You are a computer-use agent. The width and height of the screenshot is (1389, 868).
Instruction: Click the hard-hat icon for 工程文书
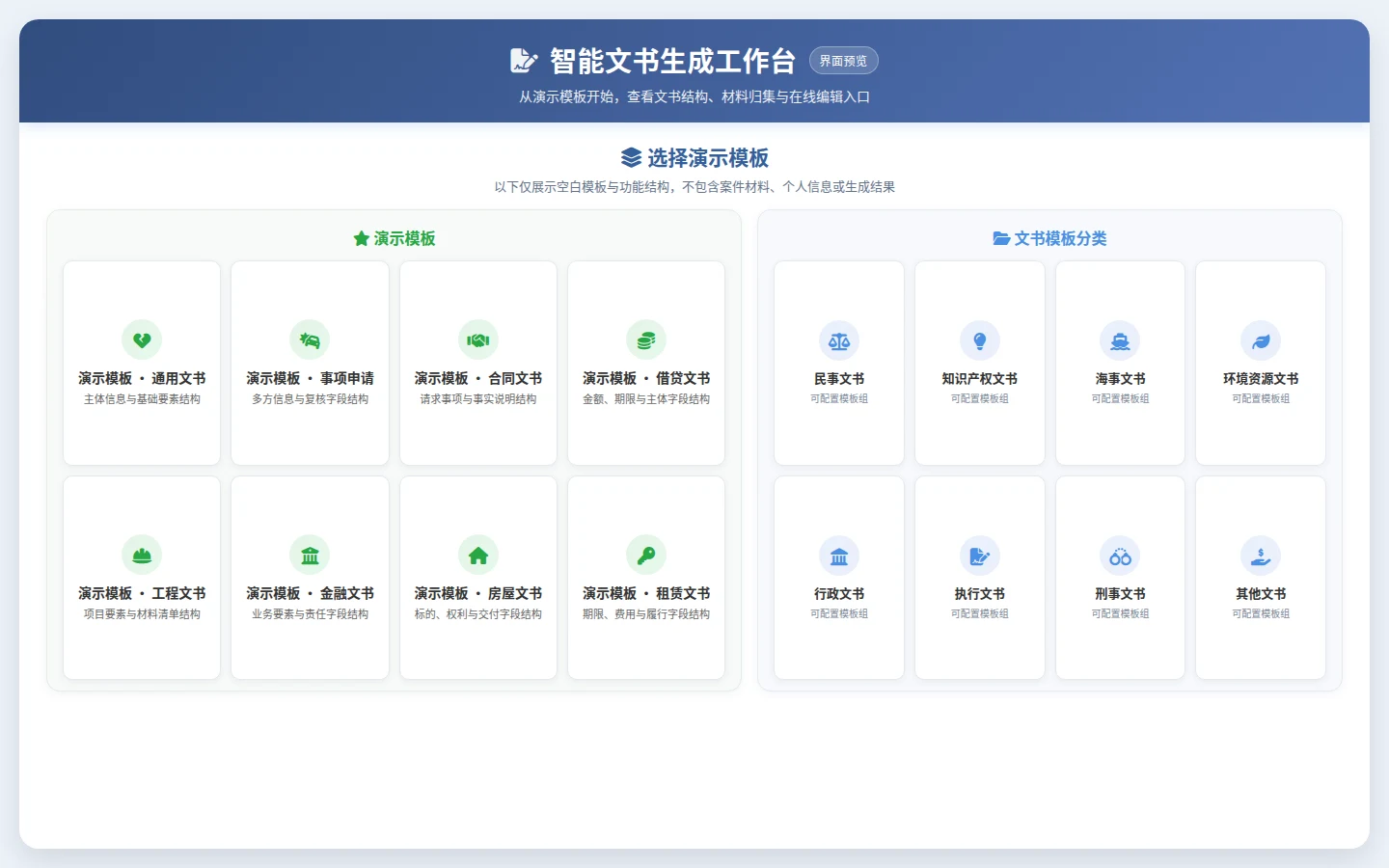pos(142,555)
